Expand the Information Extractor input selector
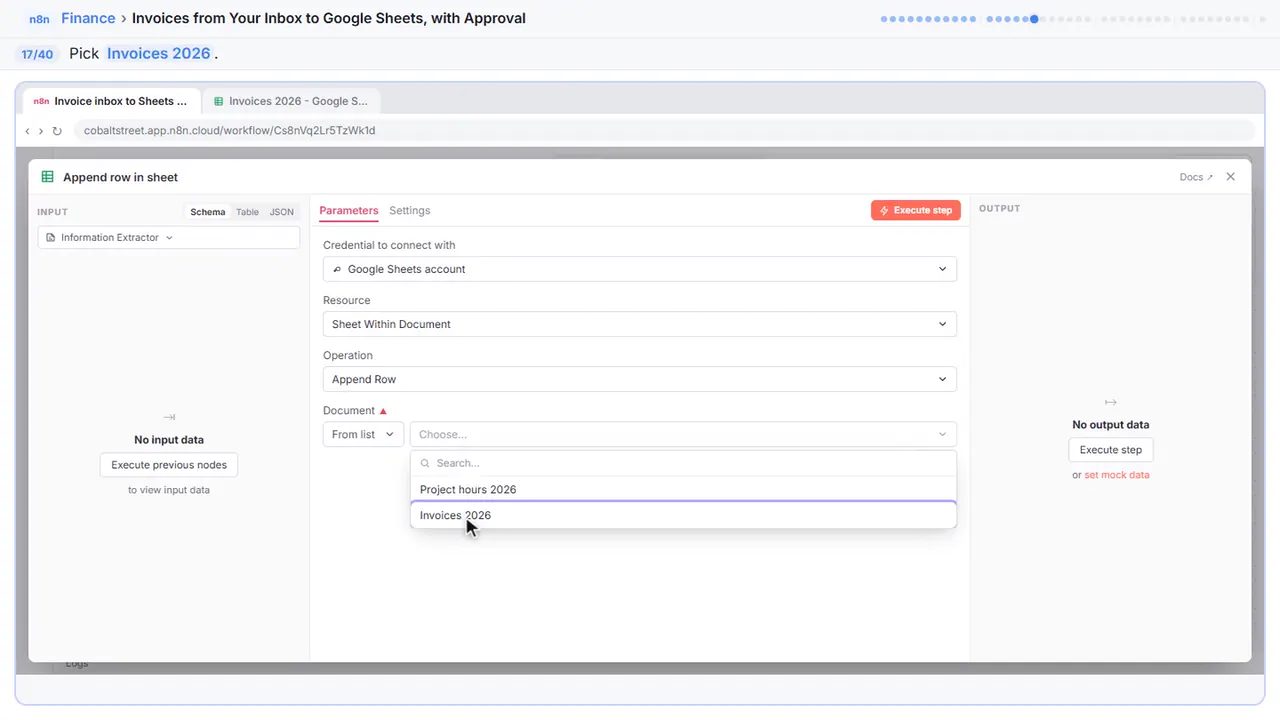The height and width of the screenshot is (720, 1280). (x=169, y=237)
